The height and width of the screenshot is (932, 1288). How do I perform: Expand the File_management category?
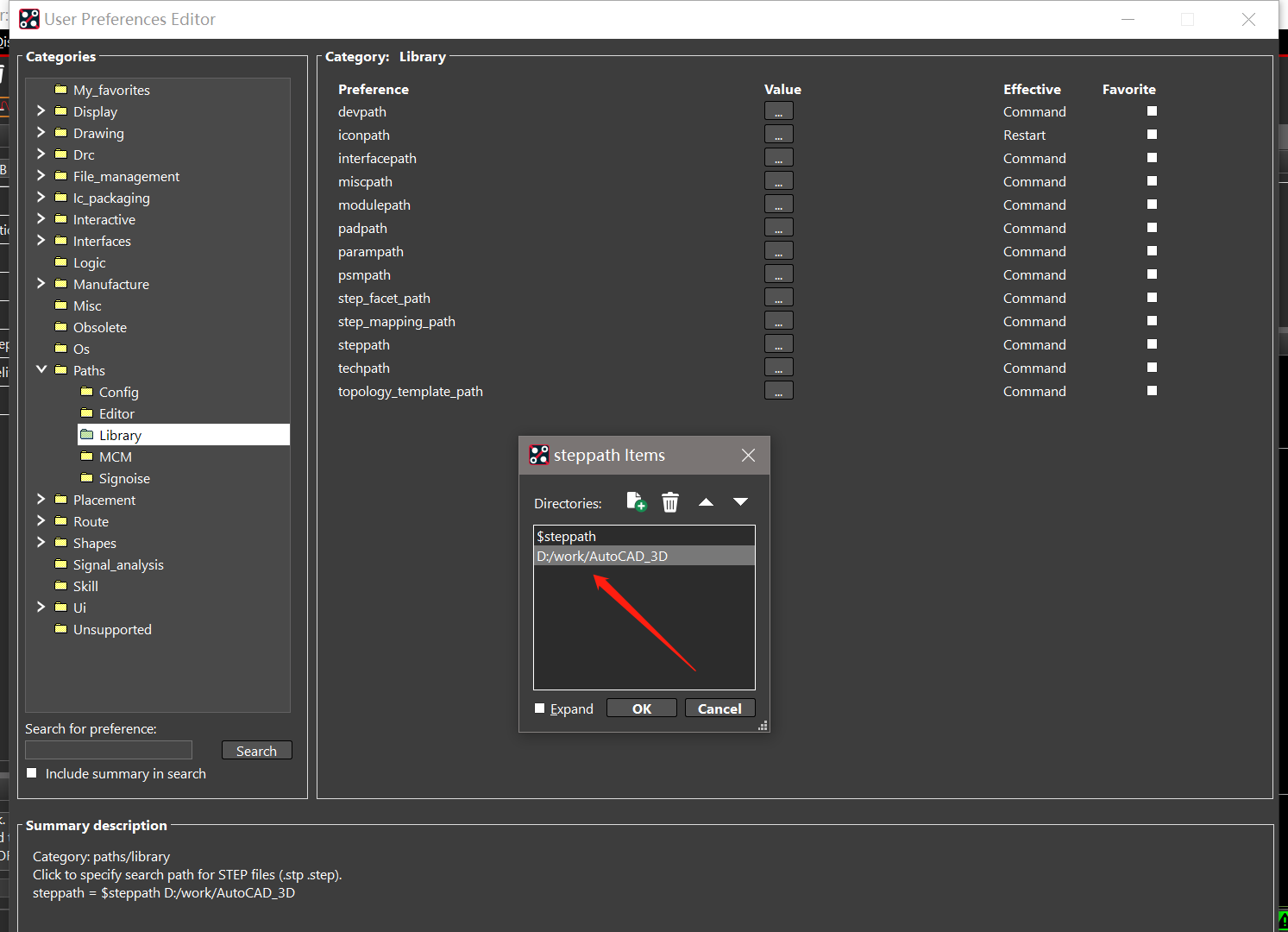tap(41, 175)
